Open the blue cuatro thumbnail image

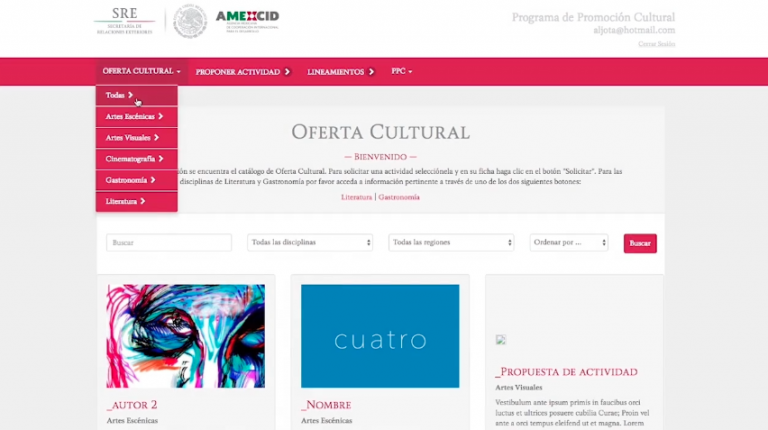click(x=380, y=336)
